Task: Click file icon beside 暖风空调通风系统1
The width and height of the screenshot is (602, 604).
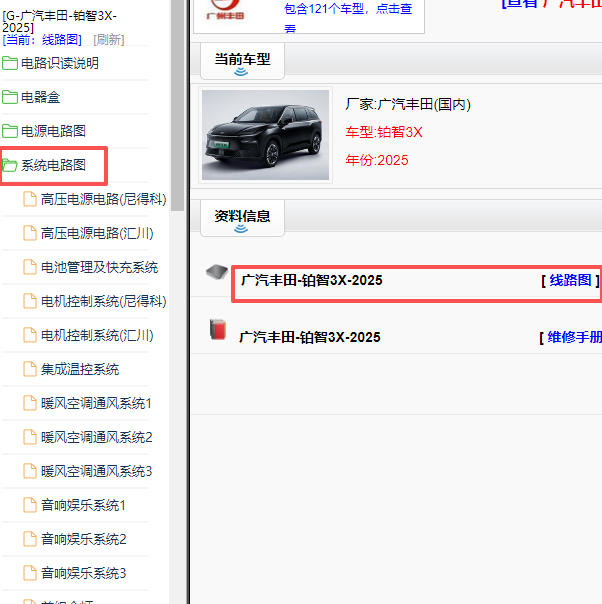Action: [x=30, y=403]
